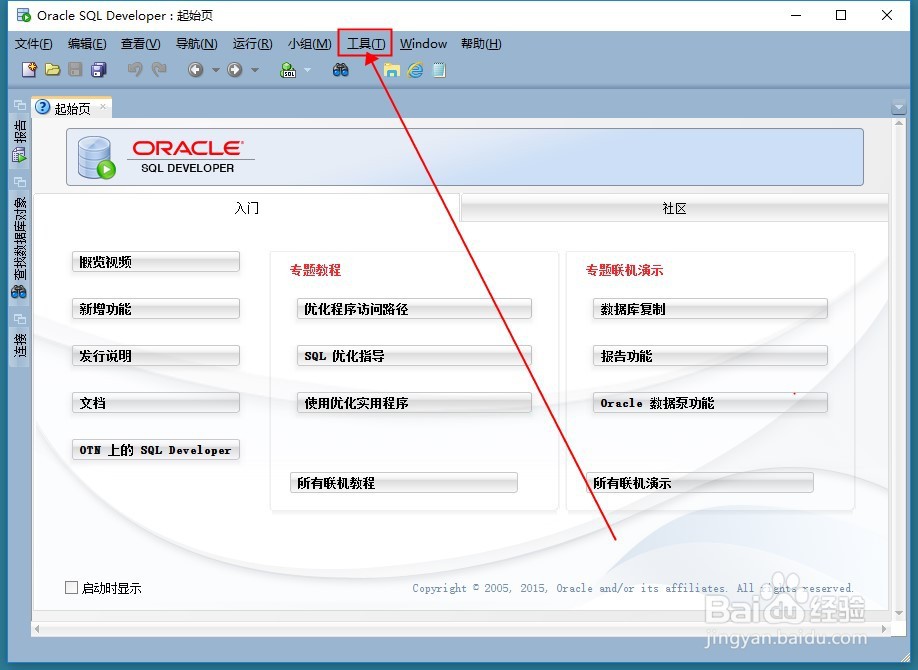Click the horizontal scrollbar left arrow
Image resolution: width=918 pixels, height=670 pixels.
(x=37, y=629)
